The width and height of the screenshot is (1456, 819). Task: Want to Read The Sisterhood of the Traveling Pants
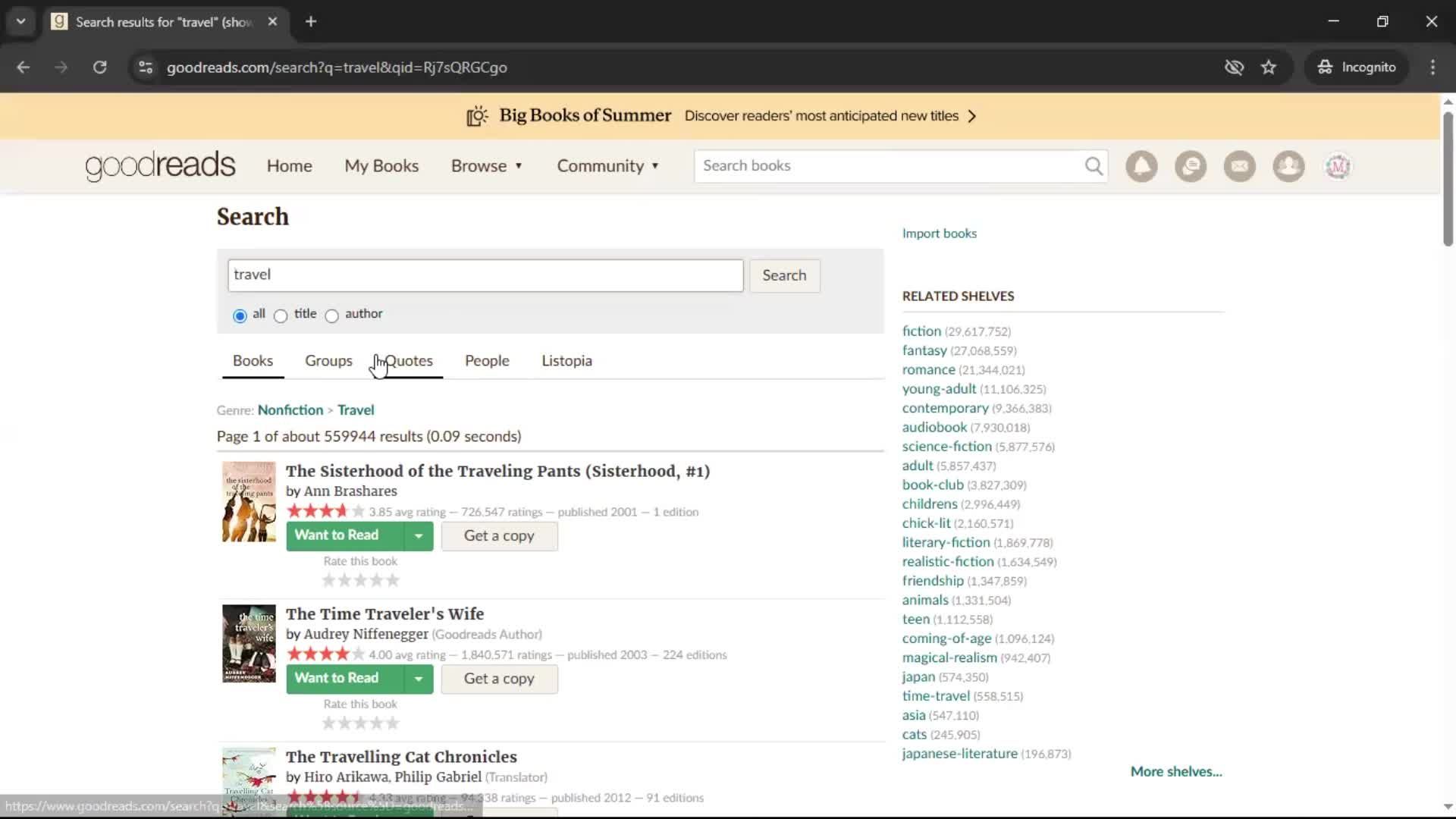(x=345, y=536)
